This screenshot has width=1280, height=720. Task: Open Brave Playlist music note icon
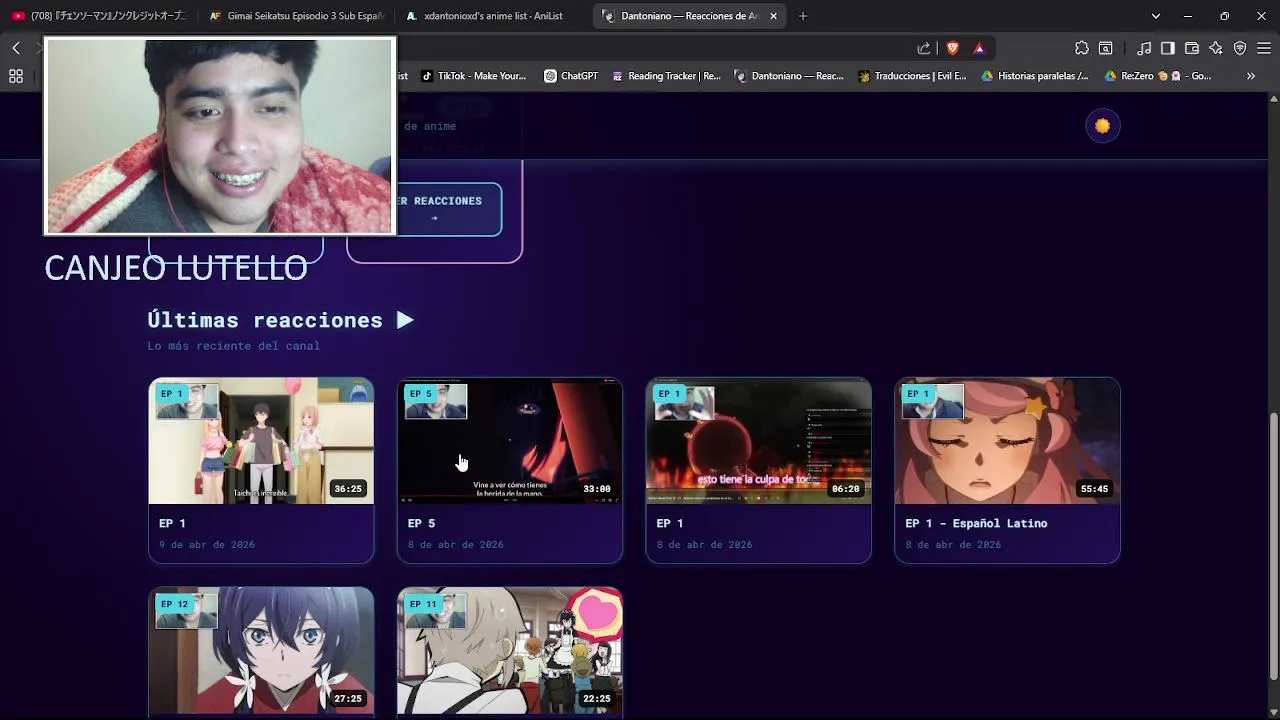pyautogui.click(x=1144, y=48)
